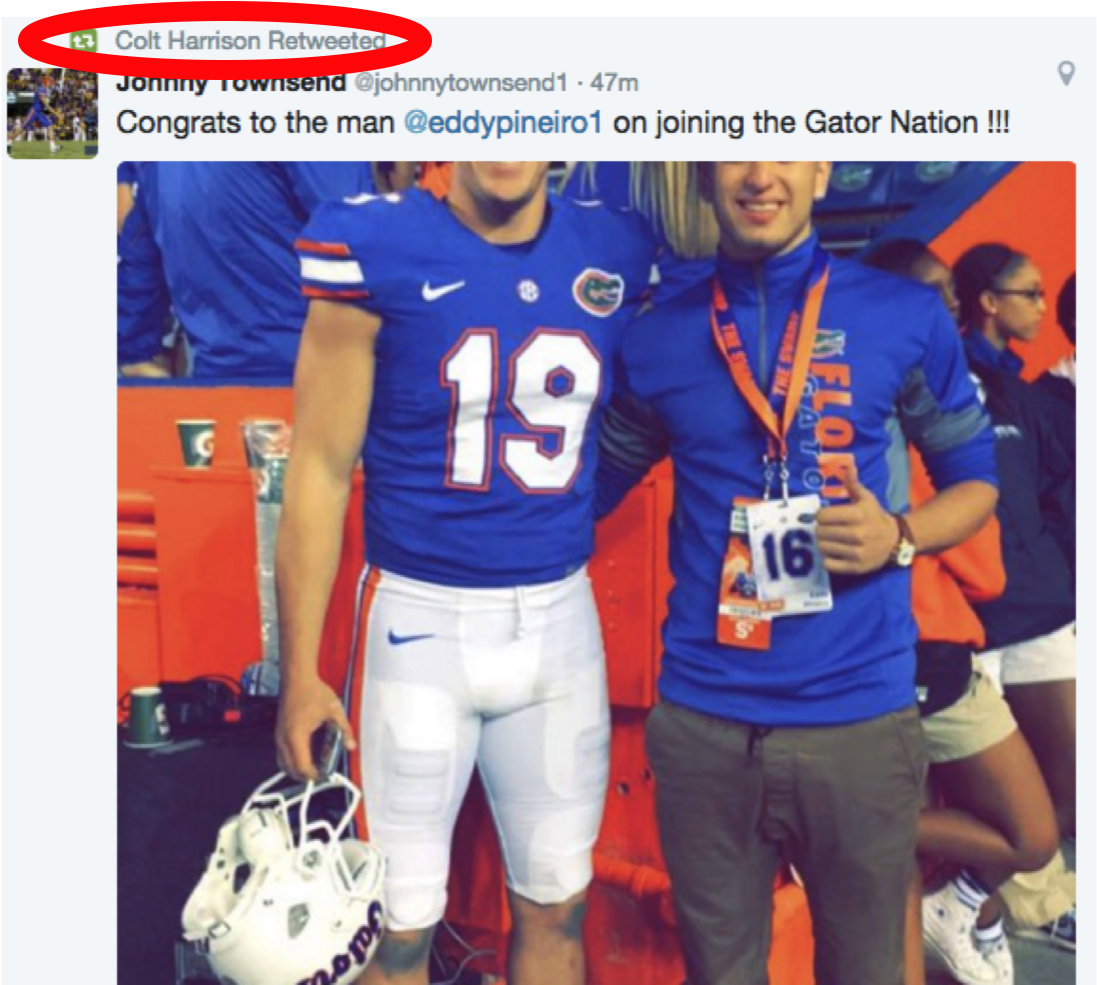Open Johnny Townsend's profile avatar thumbnail
The height and width of the screenshot is (985, 1097).
[x=52, y=113]
